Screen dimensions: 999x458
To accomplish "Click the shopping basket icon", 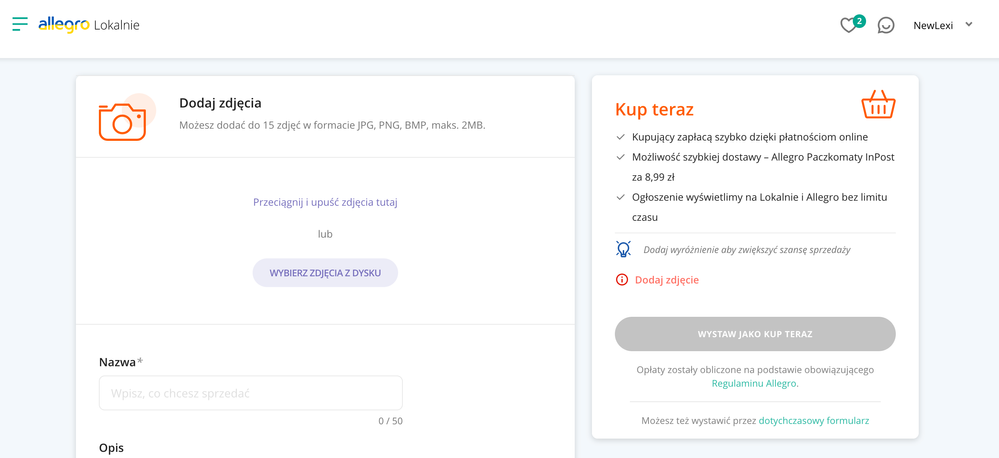I will click(879, 104).
